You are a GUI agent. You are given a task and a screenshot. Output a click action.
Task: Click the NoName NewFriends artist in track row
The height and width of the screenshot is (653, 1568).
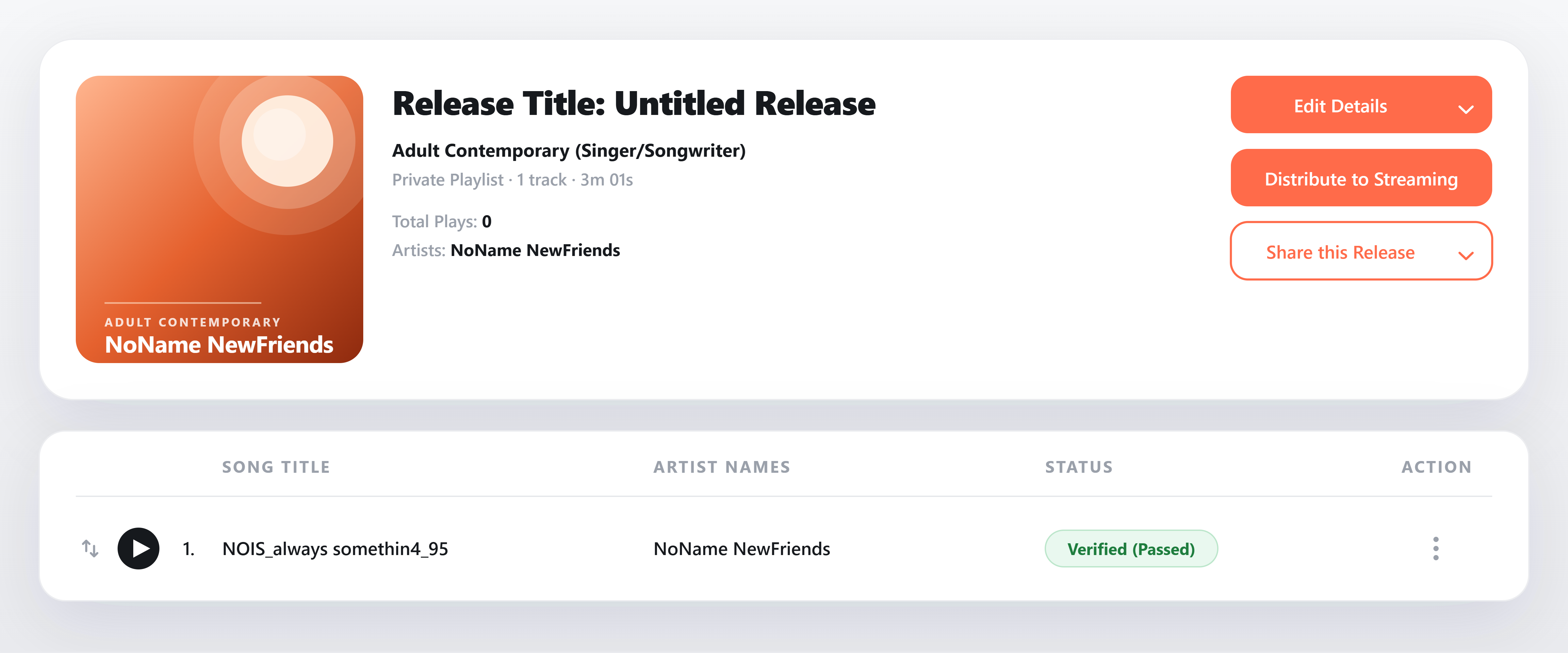tap(742, 549)
